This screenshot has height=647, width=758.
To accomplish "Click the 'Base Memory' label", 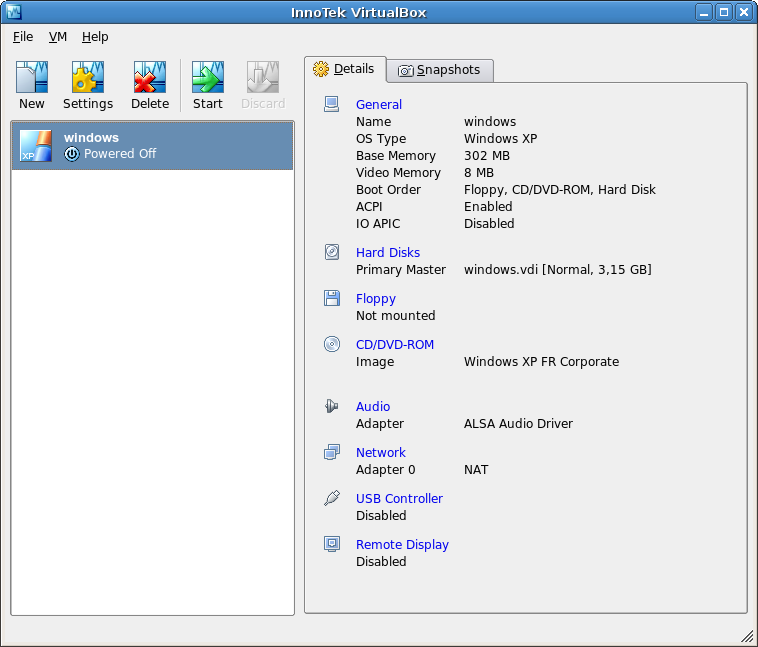I will pos(395,156).
